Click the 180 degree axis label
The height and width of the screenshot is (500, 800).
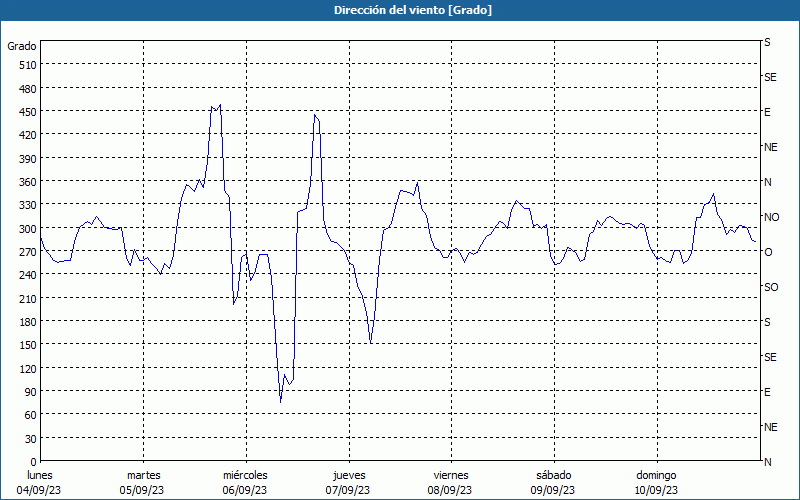coord(28,322)
